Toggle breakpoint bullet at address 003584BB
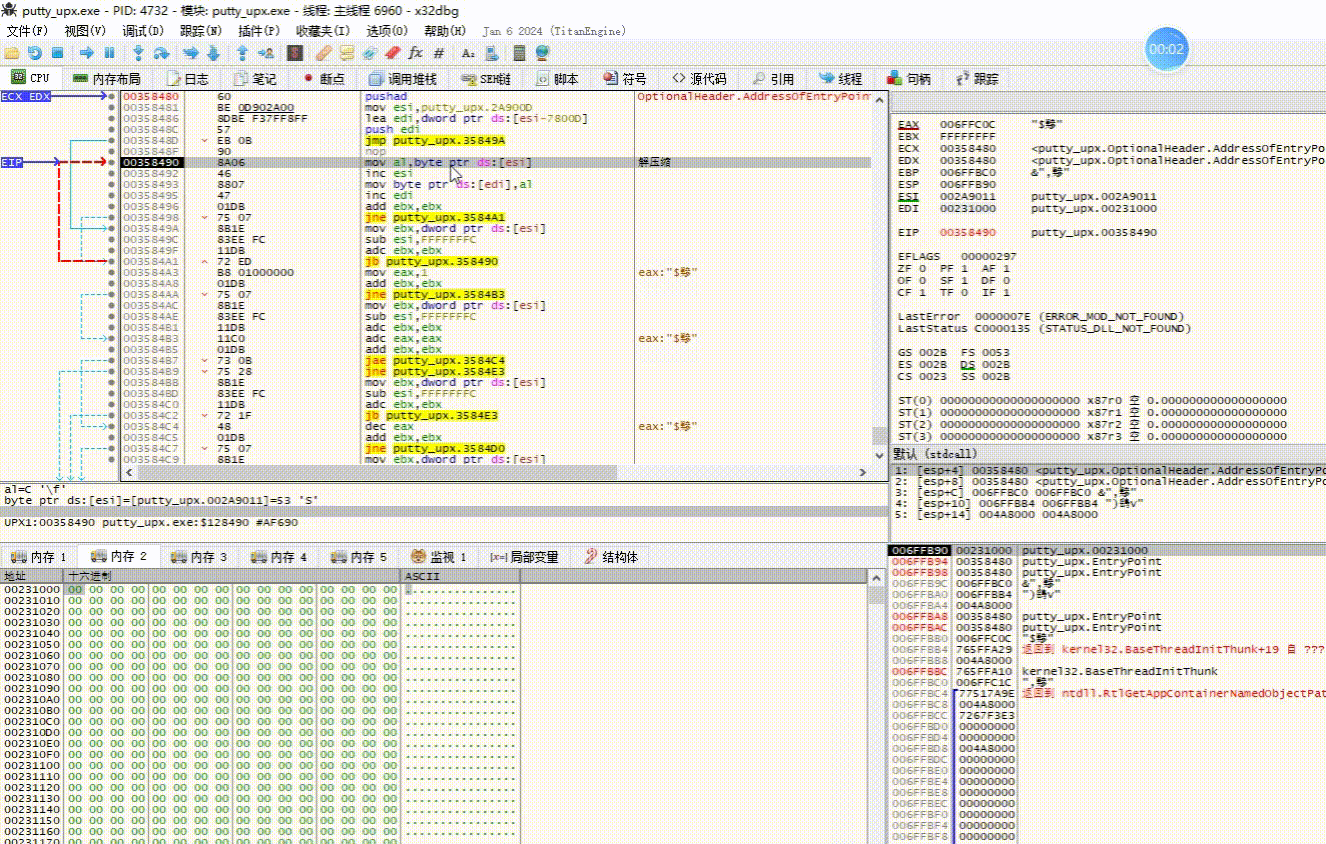The width and height of the screenshot is (1326, 844). point(112,382)
